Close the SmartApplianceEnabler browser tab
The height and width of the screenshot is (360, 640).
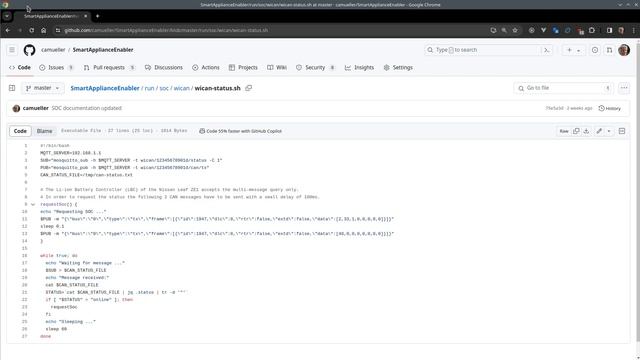[x=86, y=16]
